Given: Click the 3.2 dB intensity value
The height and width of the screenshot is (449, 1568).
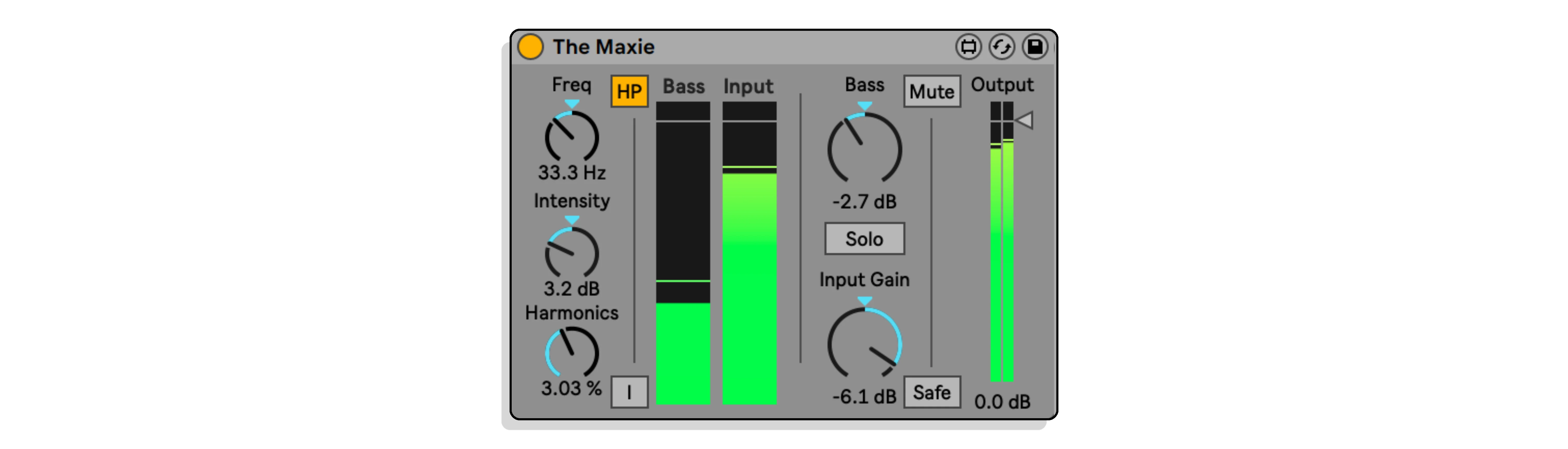Looking at the screenshot, I should pyautogui.click(x=572, y=288).
